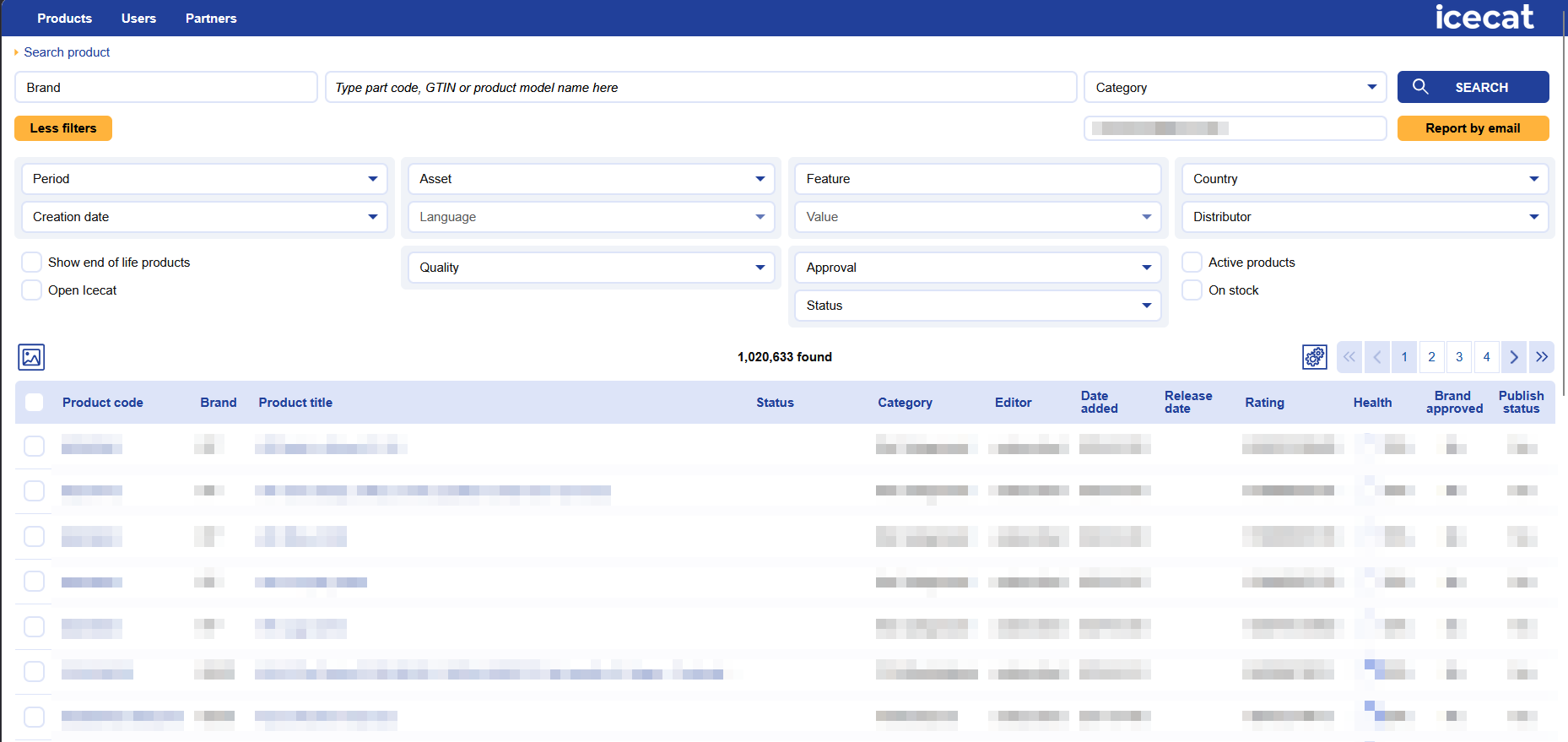Viewport: 1568px width, 742px height.
Task: Expand the Status filter dropdown
Action: 977,306
